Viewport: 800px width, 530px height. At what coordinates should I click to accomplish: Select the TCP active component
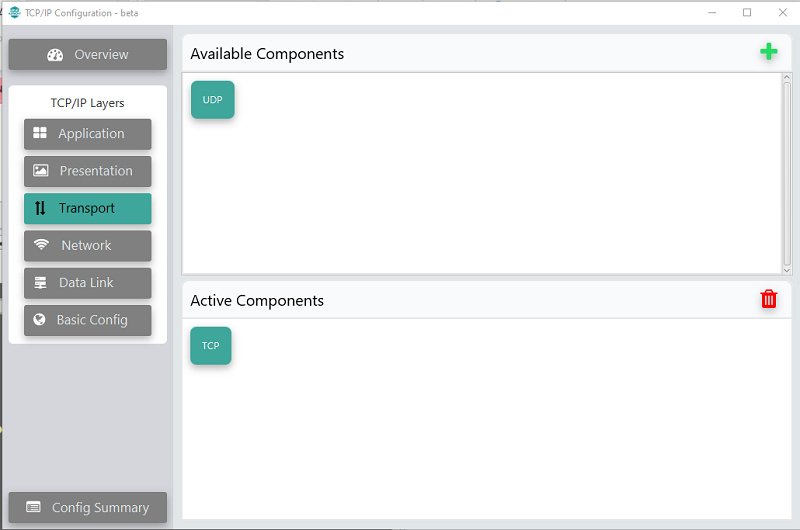click(x=211, y=345)
